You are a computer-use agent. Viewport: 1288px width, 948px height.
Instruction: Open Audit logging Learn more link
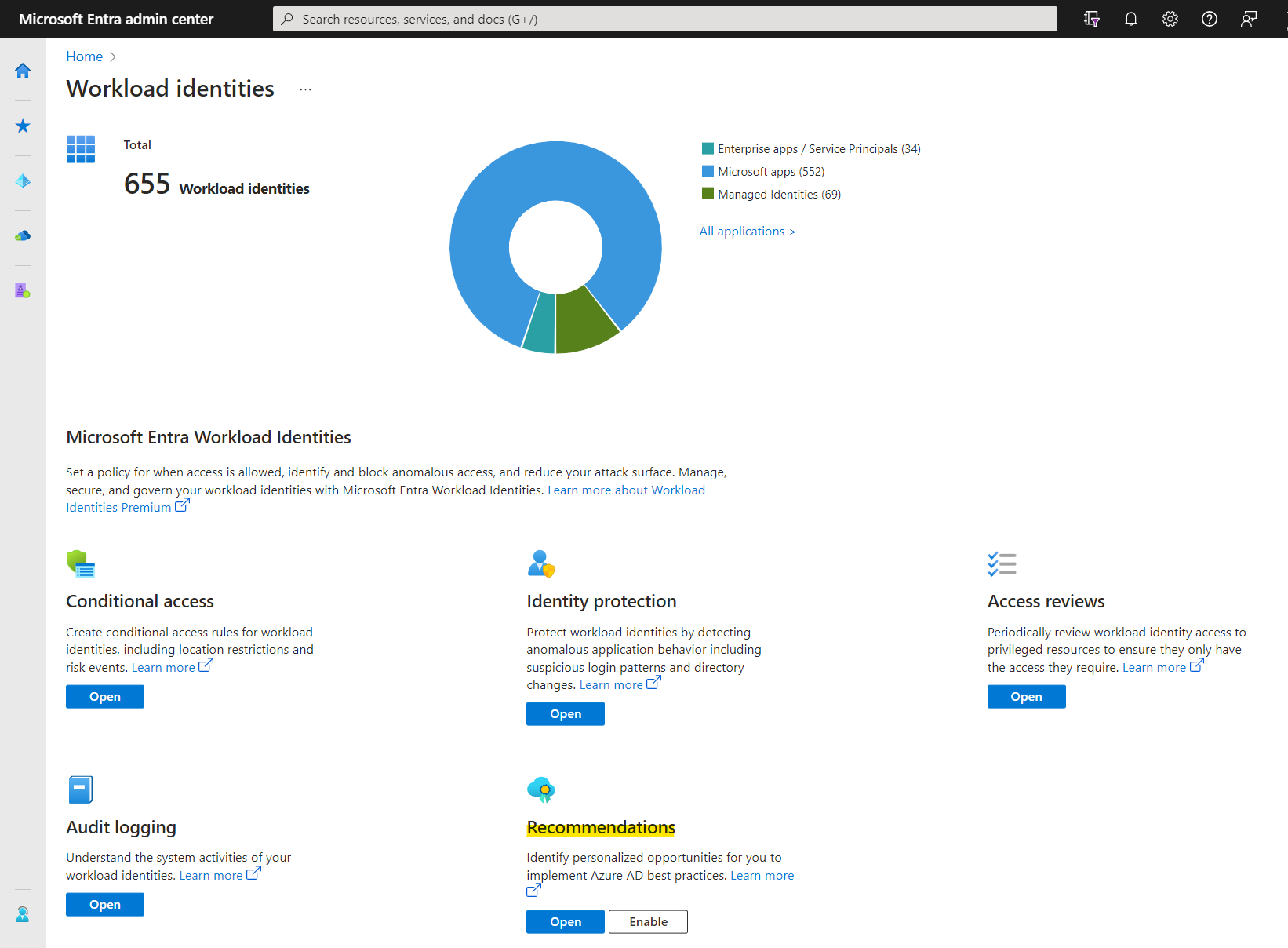point(220,875)
